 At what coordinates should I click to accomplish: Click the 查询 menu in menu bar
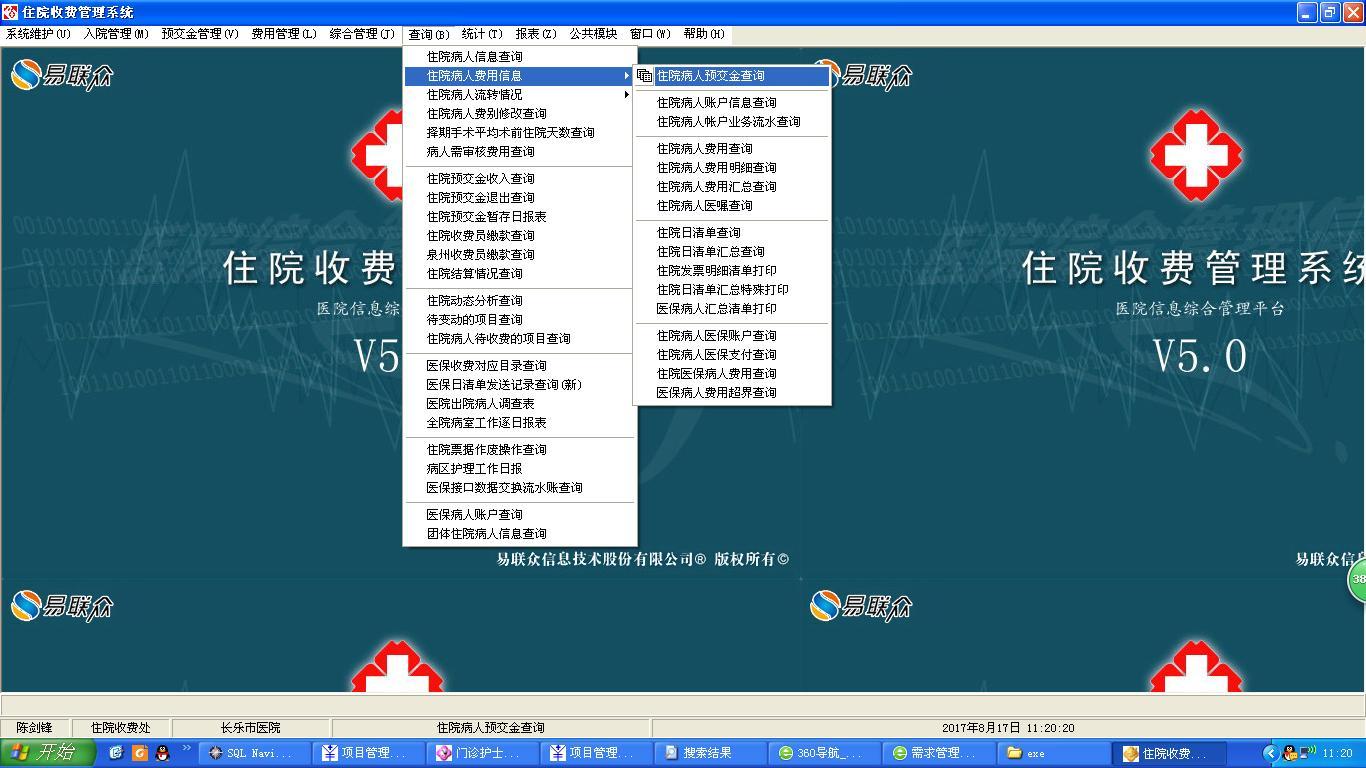[x=429, y=34]
